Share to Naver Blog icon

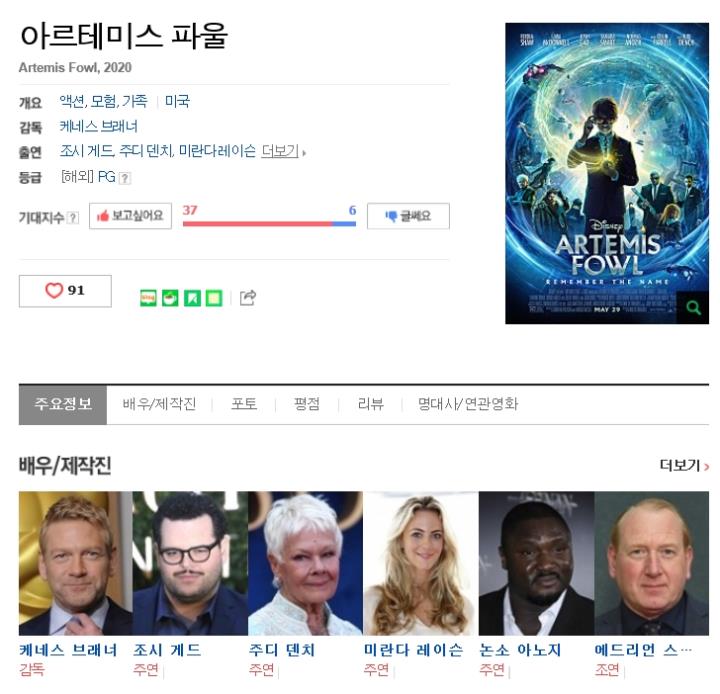[148, 298]
